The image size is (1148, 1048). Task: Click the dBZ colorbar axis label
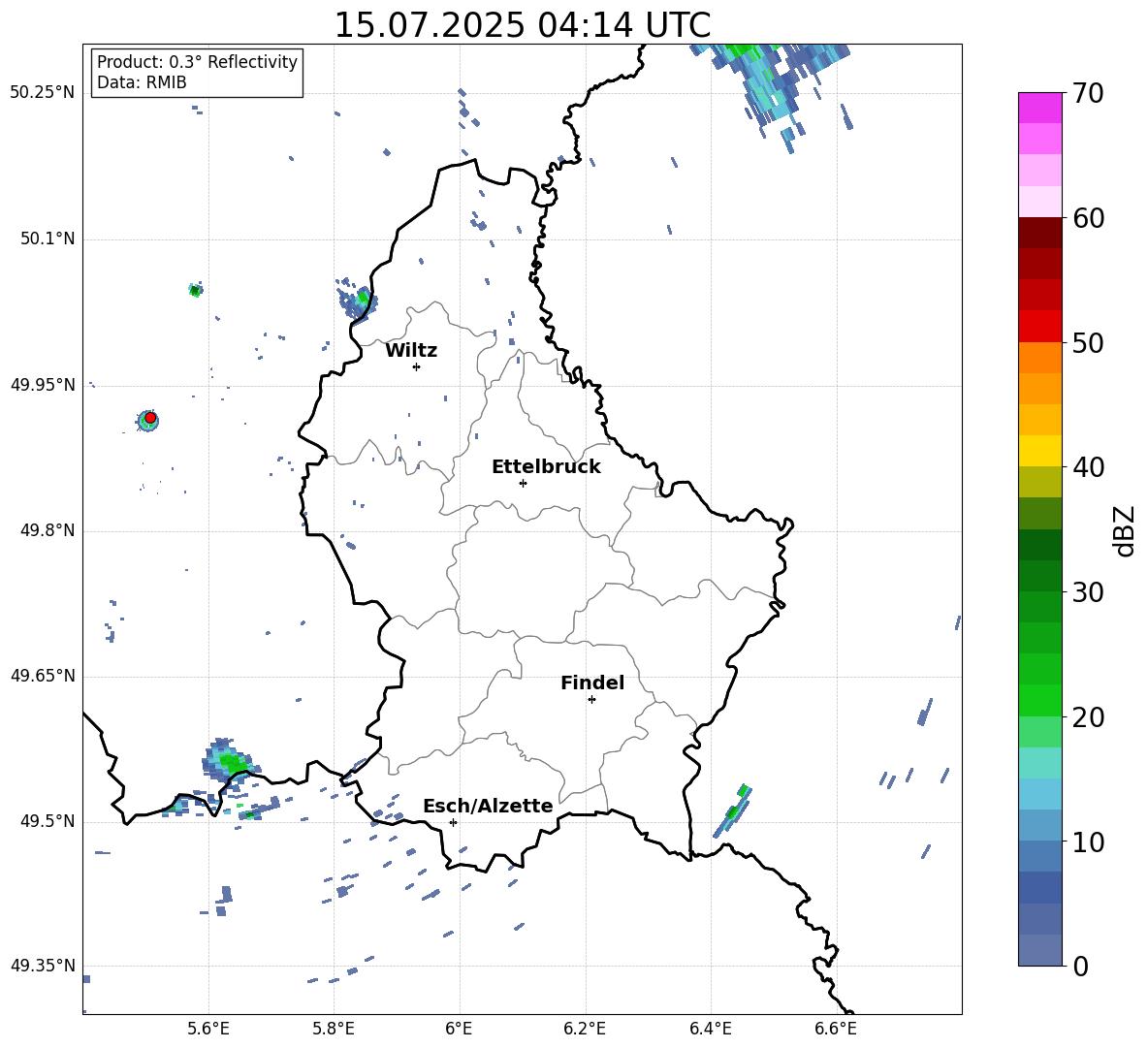(x=1123, y=530)
